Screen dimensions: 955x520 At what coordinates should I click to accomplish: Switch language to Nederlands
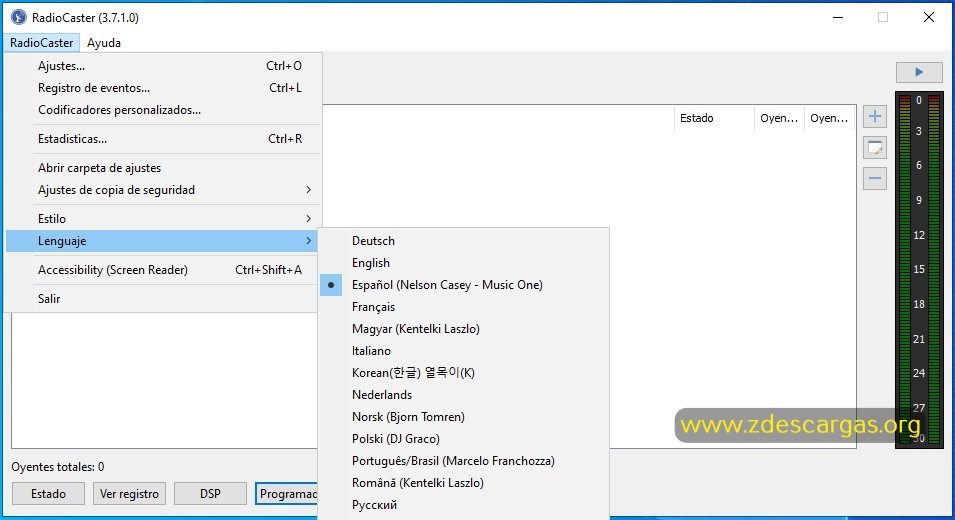463,395
